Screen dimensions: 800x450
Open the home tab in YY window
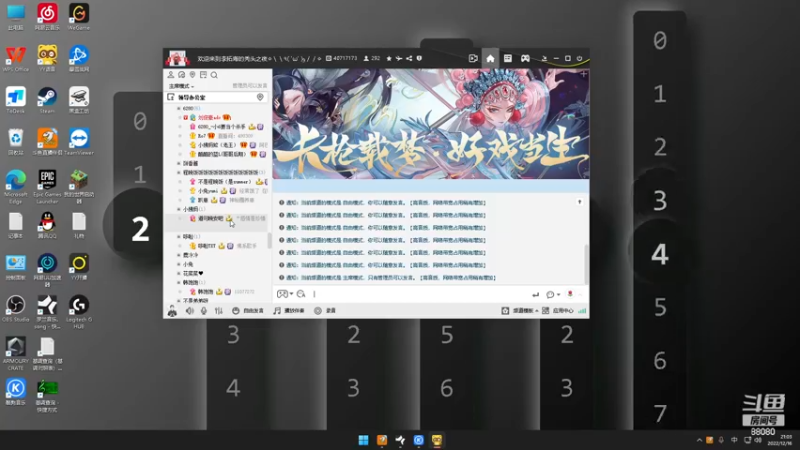pyautogui.click(x=490, y=59)
